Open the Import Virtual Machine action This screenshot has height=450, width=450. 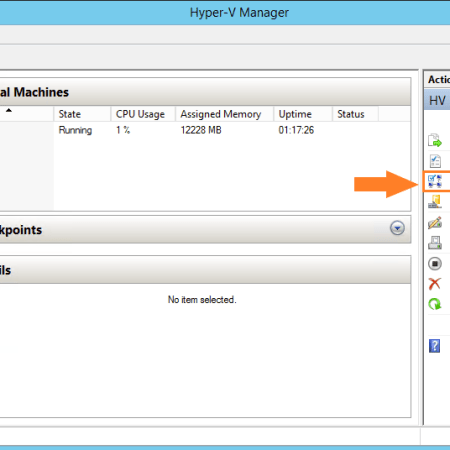(x=435, y=140)
